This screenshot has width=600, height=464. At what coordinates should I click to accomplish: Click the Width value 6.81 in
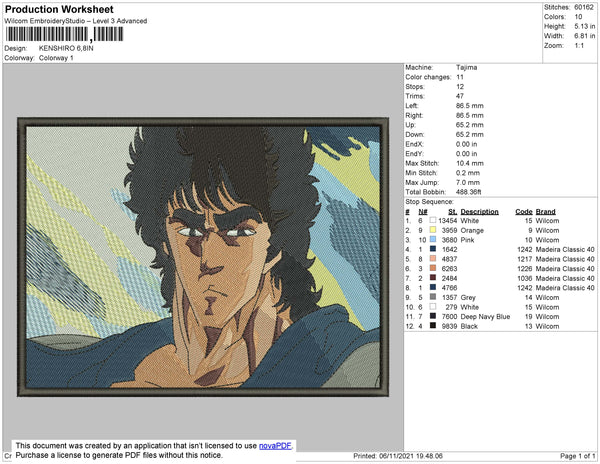(585, 36)
